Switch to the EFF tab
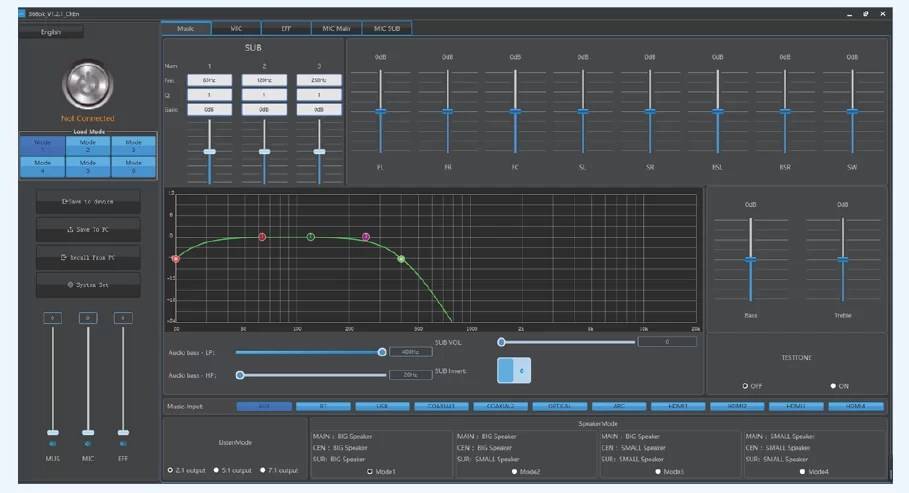 click(x=286, y=28)
